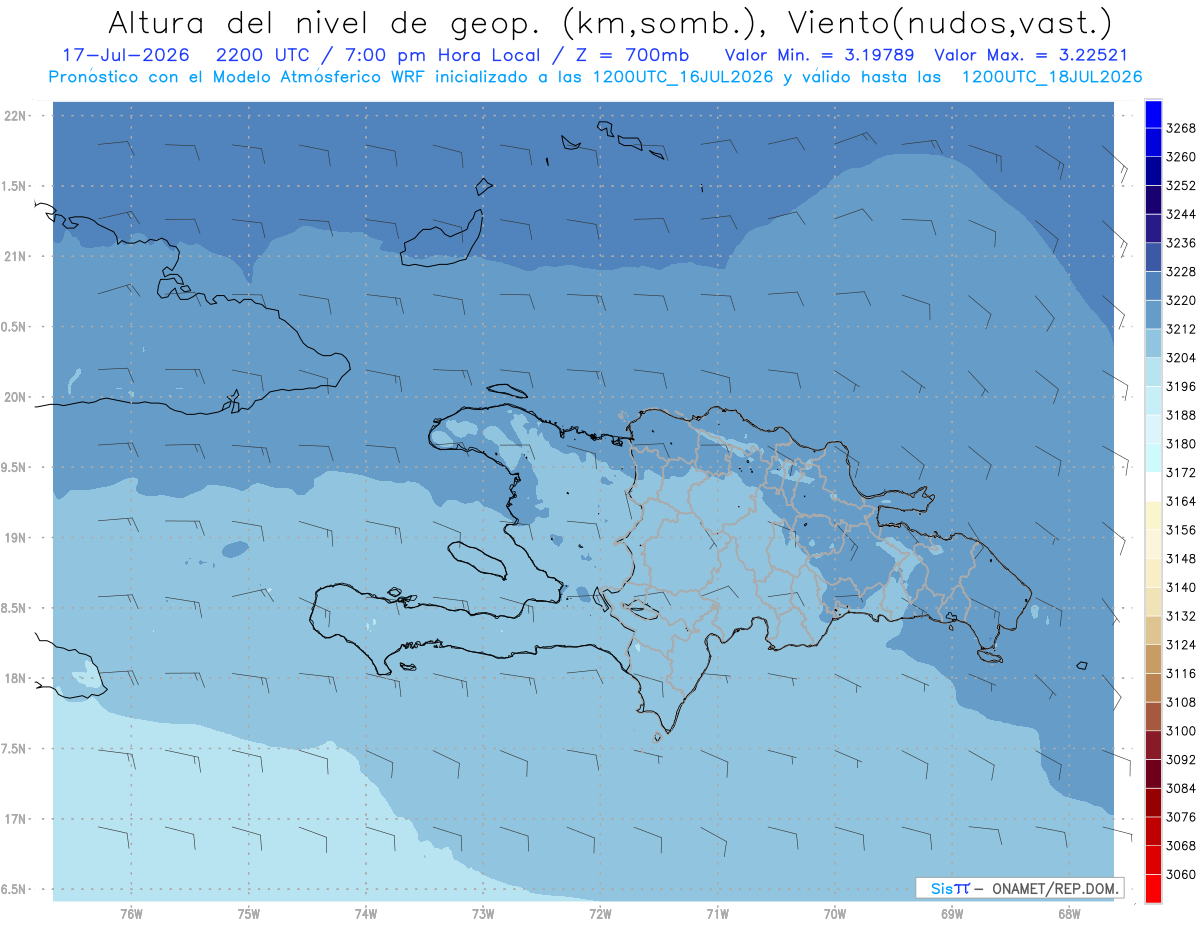Click the '76W' longitude axis label
Screen dimensions: 1200x927
pos(131,914)
